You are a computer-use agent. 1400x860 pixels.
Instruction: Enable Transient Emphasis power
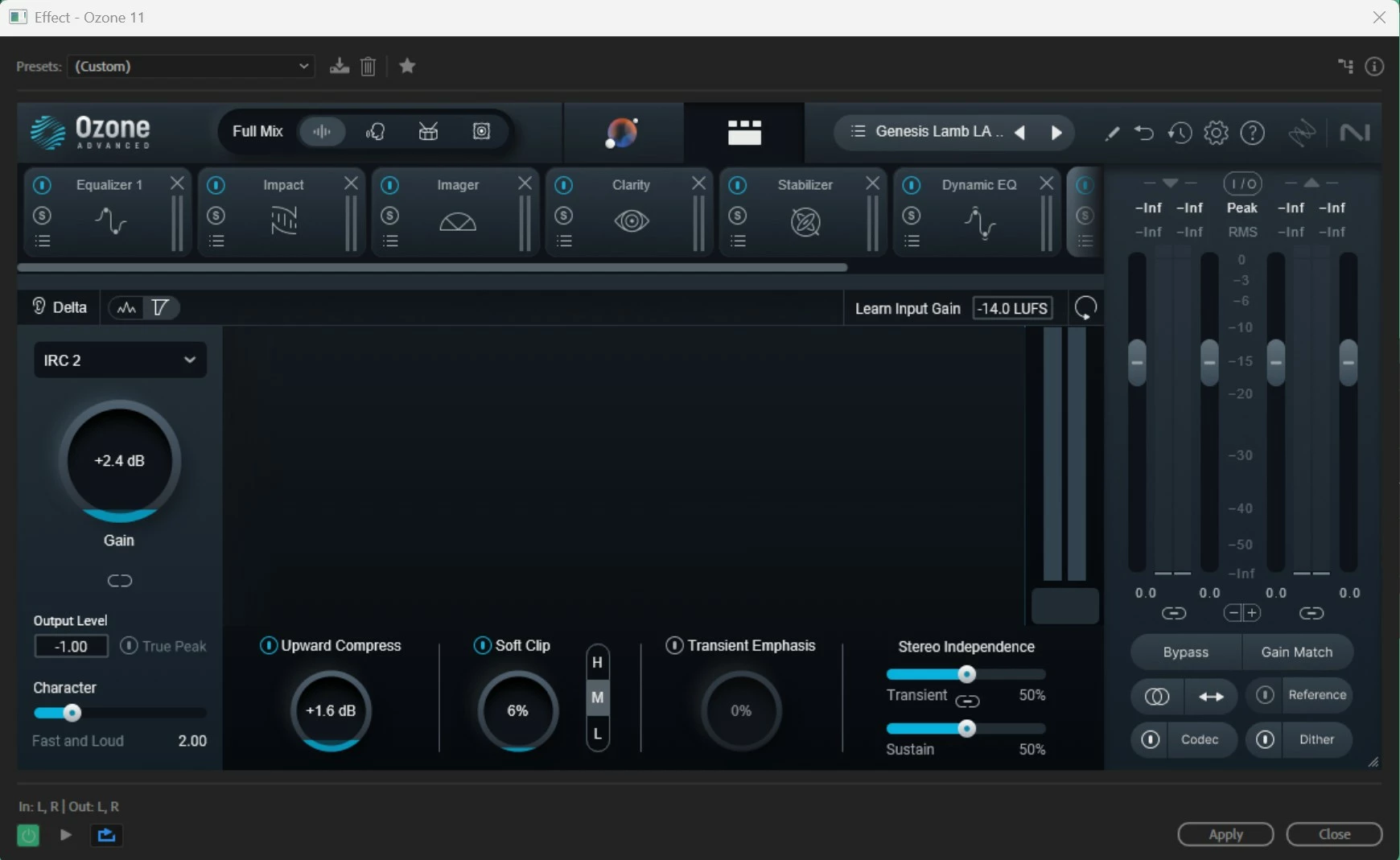point(674,645)
